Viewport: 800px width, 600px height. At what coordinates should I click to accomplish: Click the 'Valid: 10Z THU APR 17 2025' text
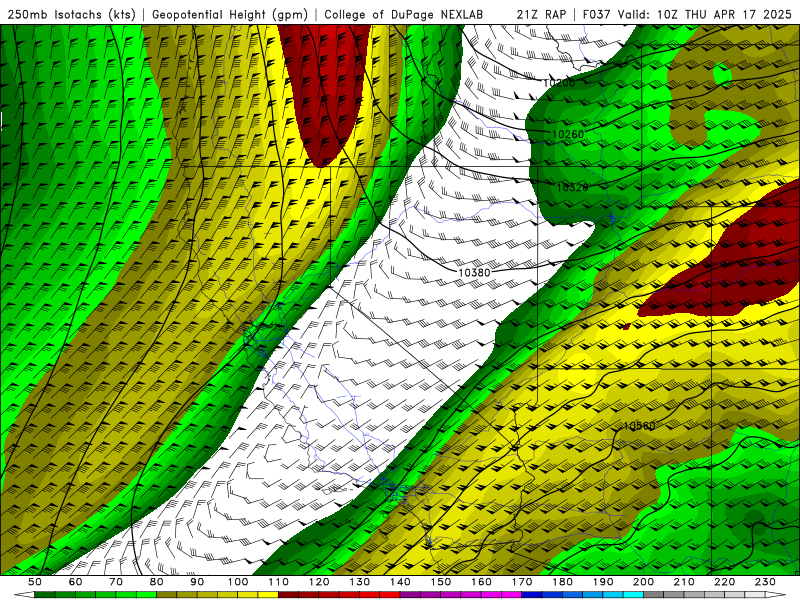pyautogui.click(x=705, y=15)
